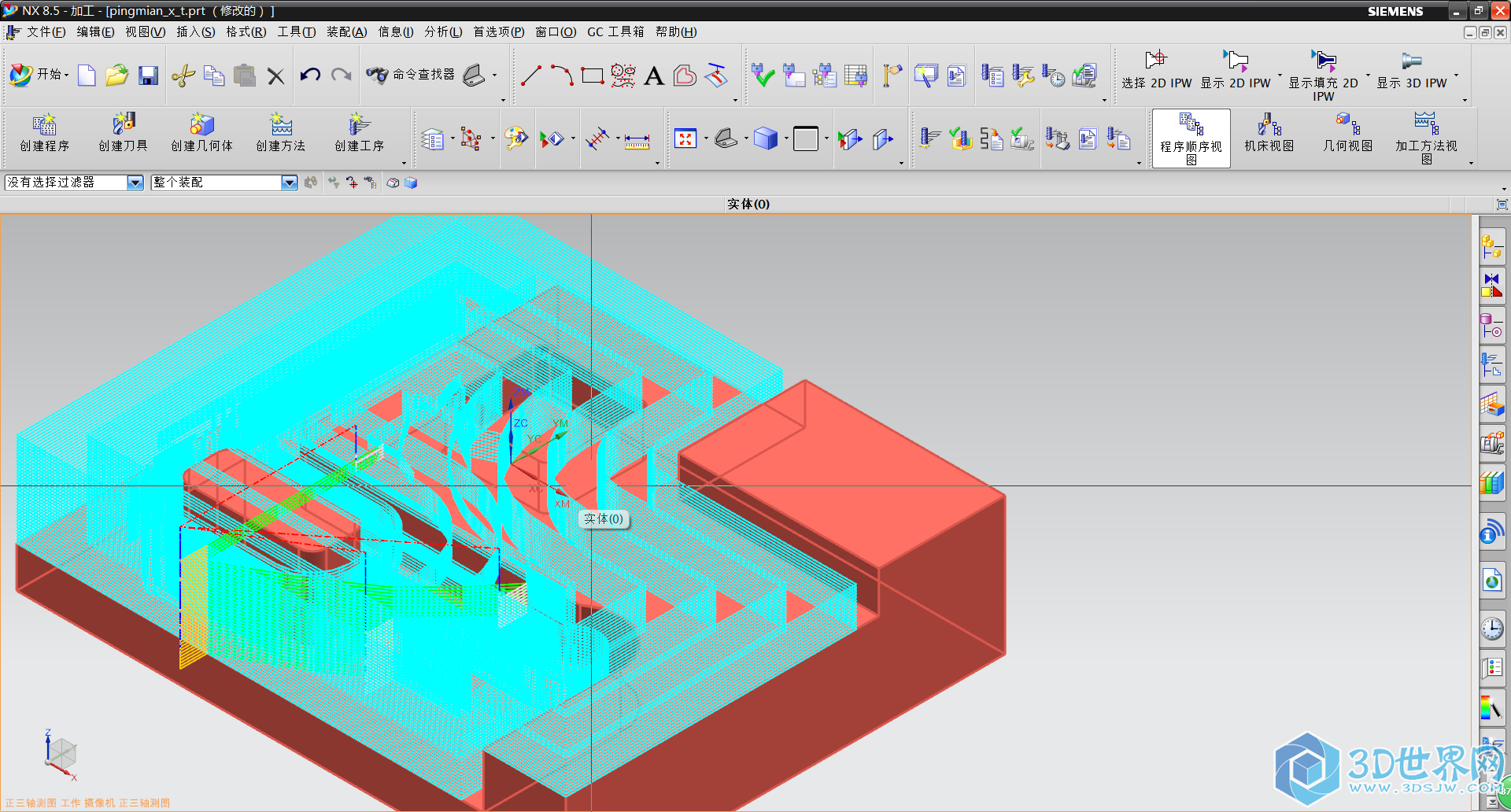Viewport: 1511px width, 812px height.
Task: Select the Text (A) tool
Action: (653, 76)
